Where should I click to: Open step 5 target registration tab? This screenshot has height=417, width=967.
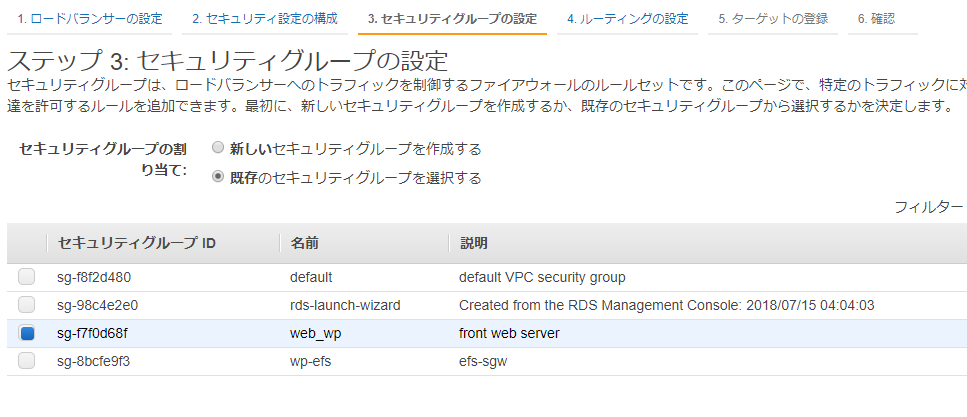(774, 19)
